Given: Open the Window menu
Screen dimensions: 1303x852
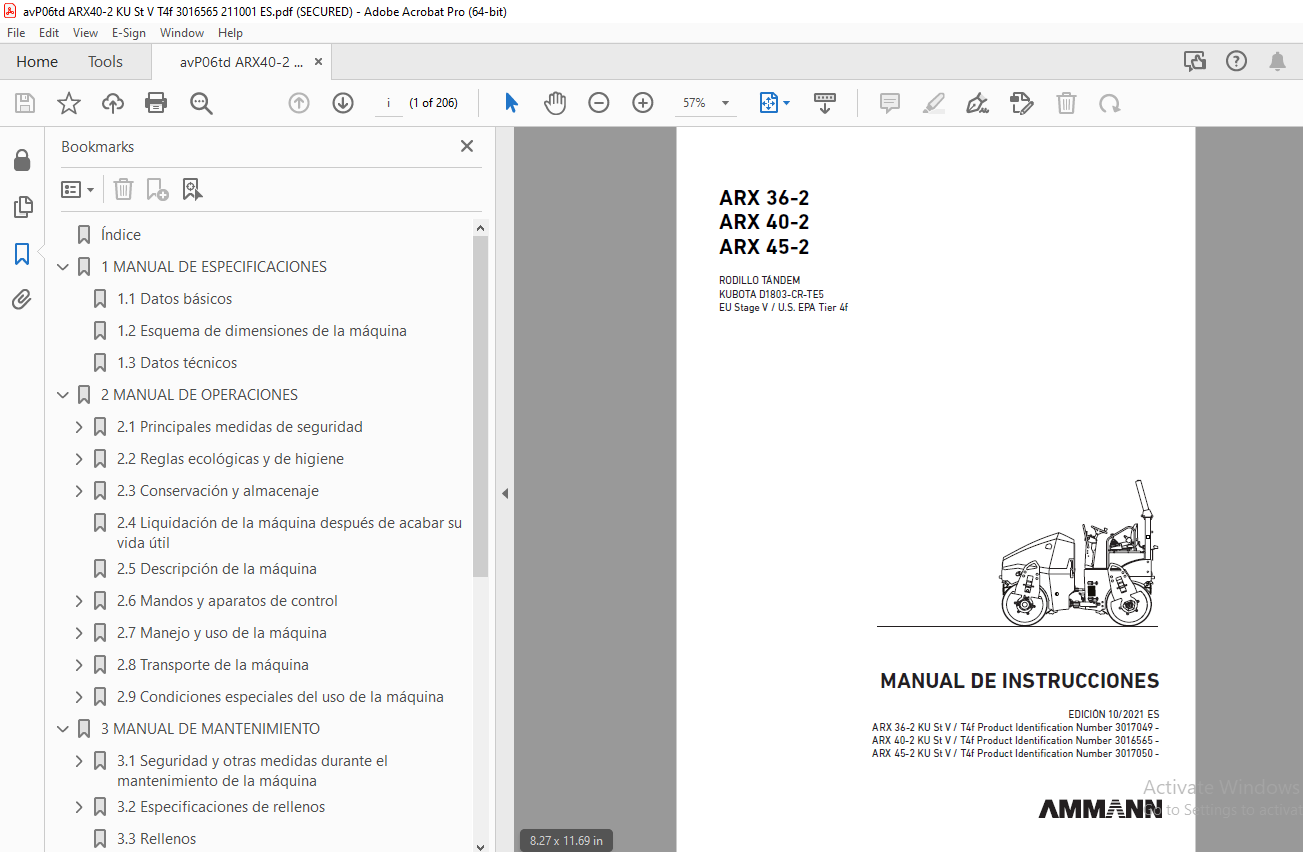Looking at the screenshot, I should pos(182,33).
